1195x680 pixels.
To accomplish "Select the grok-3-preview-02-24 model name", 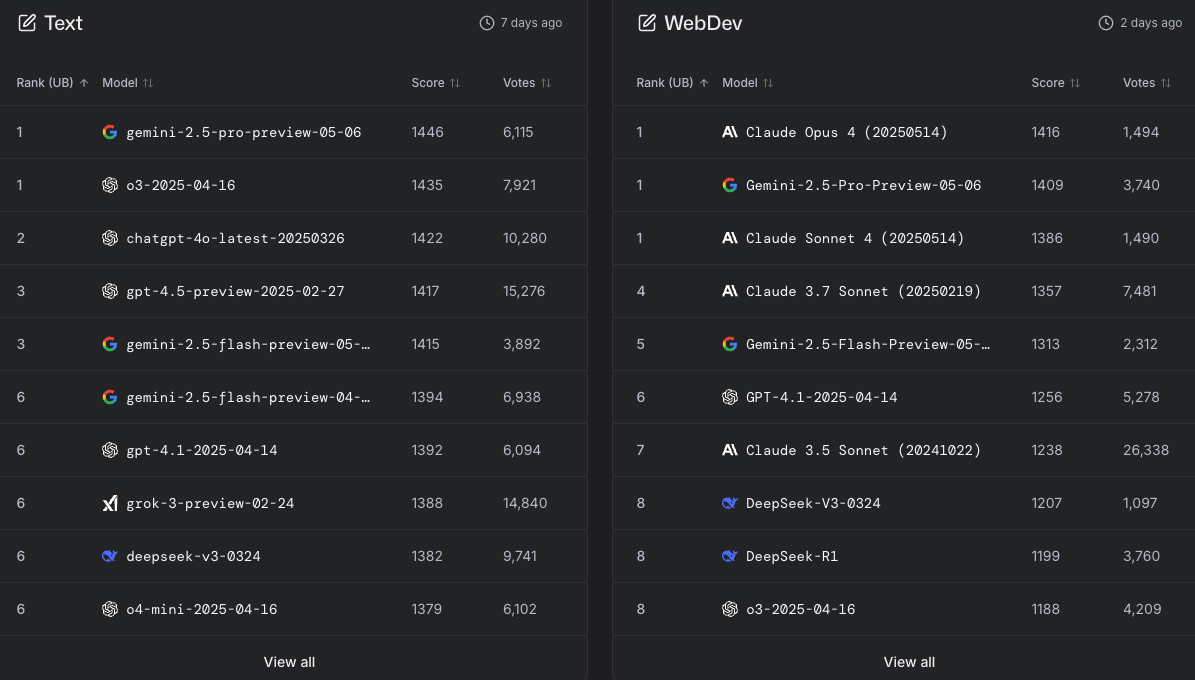I will [210, 503].
